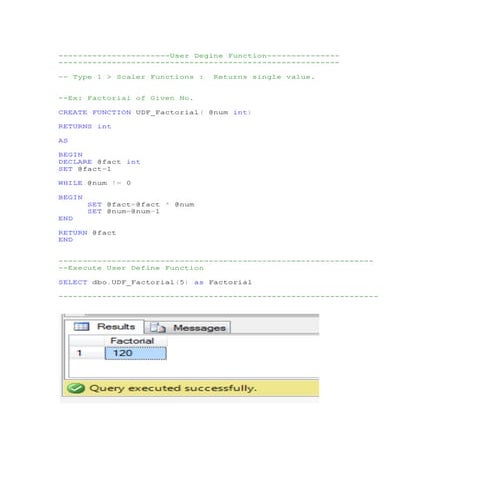
Task: Click the RETURNS int line
Action: pyautogui.click(x=85, y=126)
